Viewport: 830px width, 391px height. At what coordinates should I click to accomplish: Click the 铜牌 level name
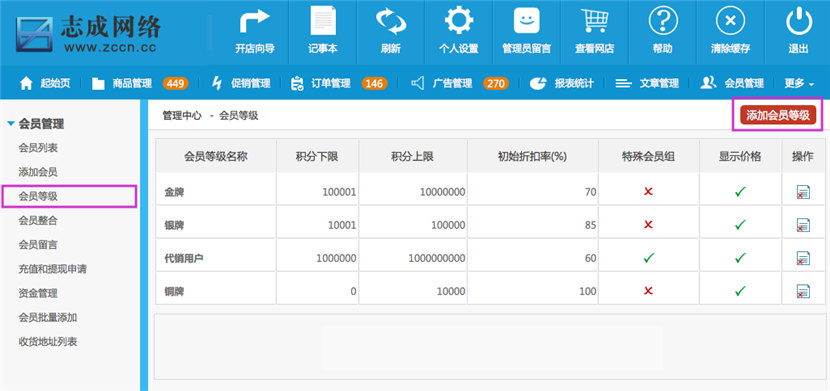174,291
